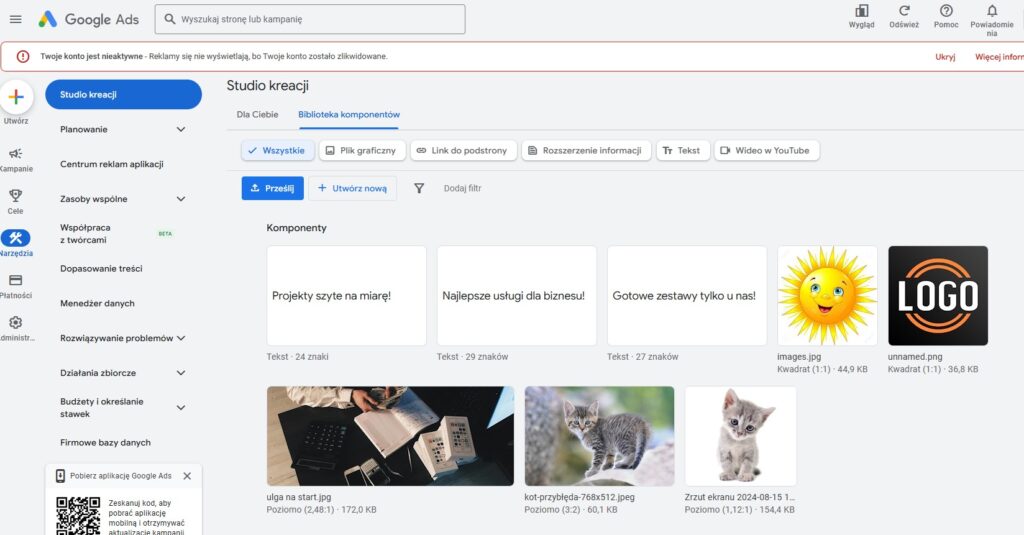The height and width of the screenshot is (535, 1024).
Task: Filter by Tekst chip
Action: [x=682, y=150]
